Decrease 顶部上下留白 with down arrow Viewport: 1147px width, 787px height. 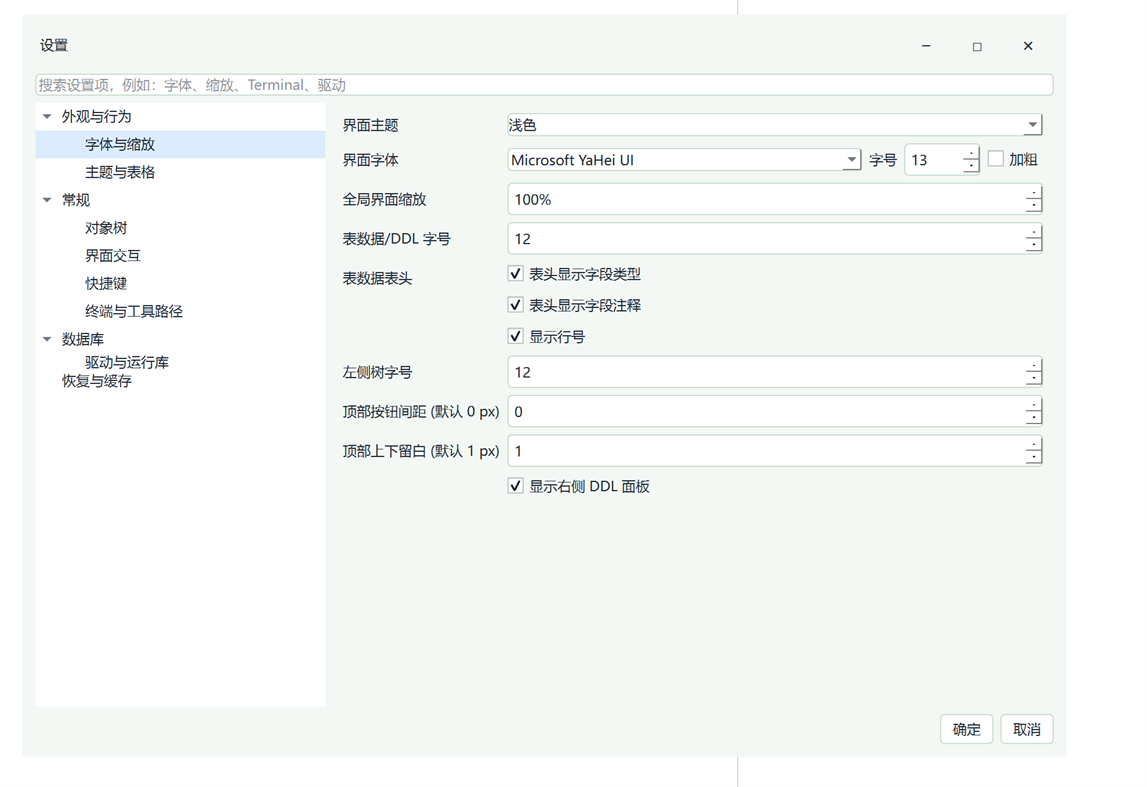pyautogui.click(x=1034, y=458)
